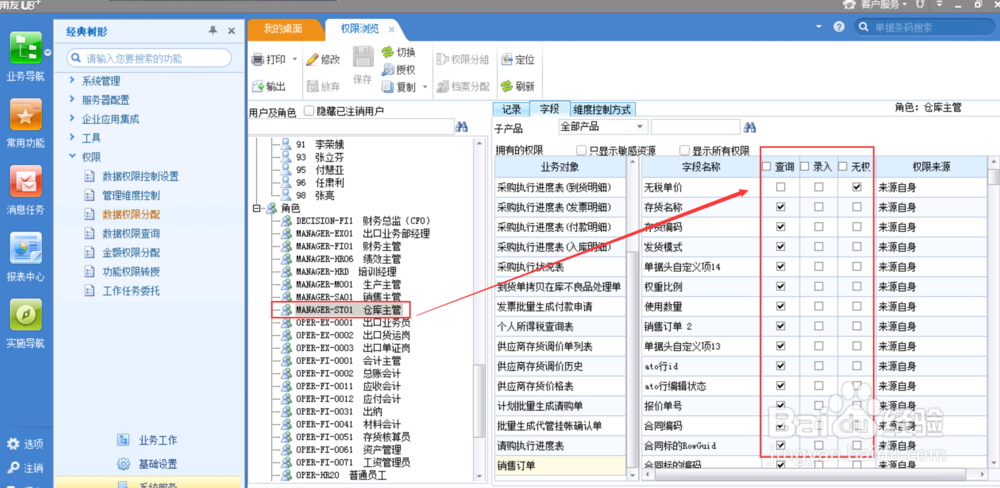1000x488 pixels.
Task: Click the function search box in 经典树形
Action: click(x=149, y=58)
